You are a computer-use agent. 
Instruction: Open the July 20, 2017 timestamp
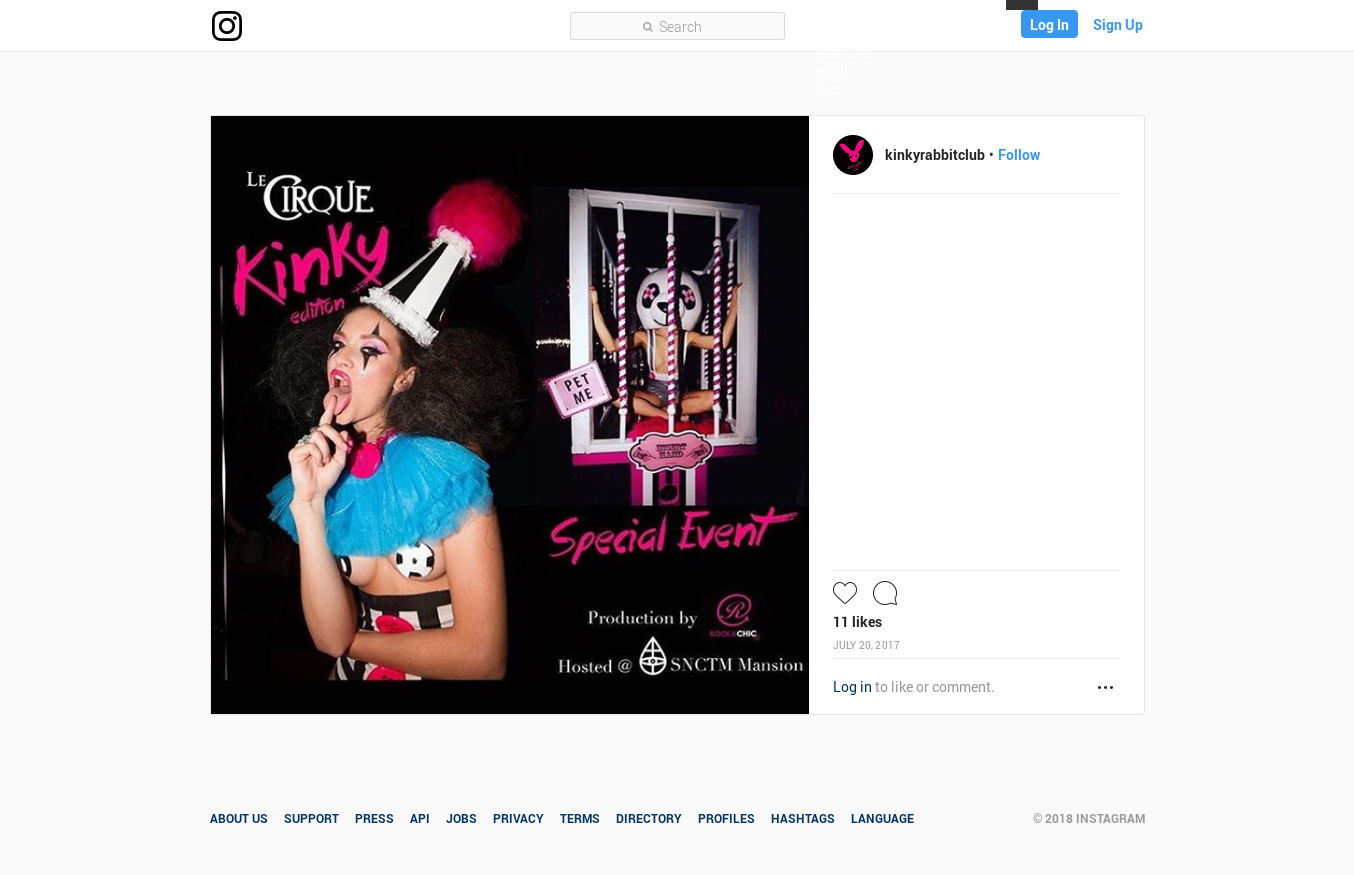click(866, 645)
